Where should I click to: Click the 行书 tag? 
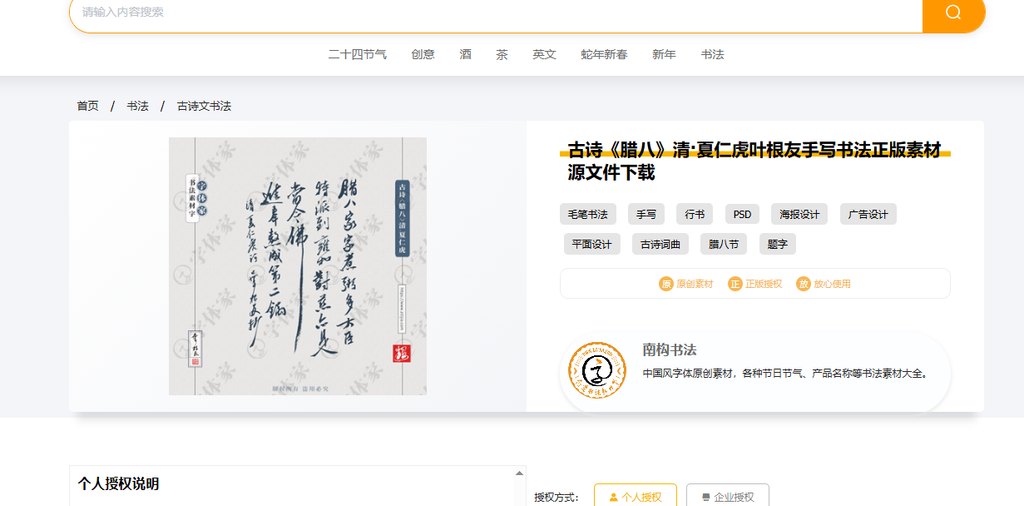[x=695, y=214]
